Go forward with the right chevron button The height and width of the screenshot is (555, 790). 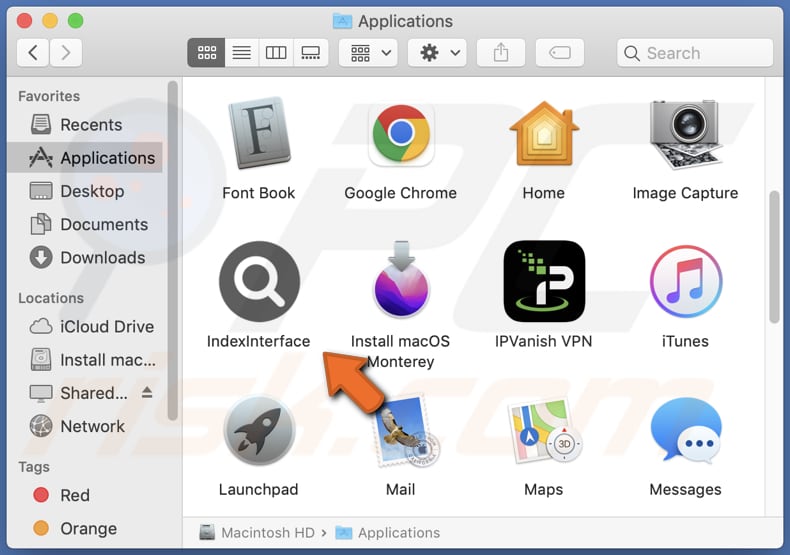click(65, 52)
